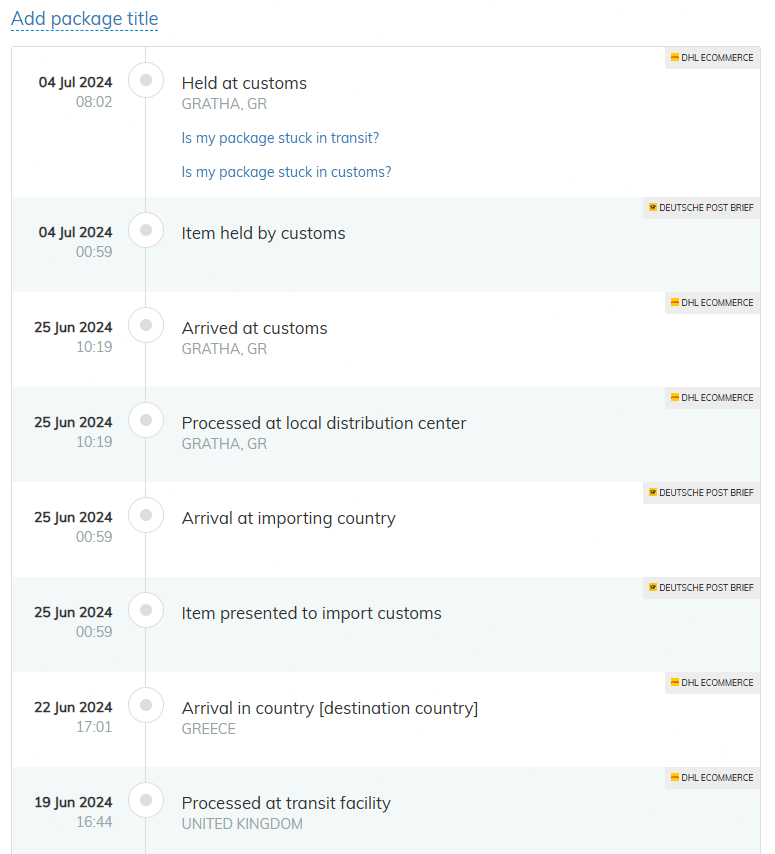Click Deutsche Post Brief badge on Arrival at importing country

tap(701, 492)
